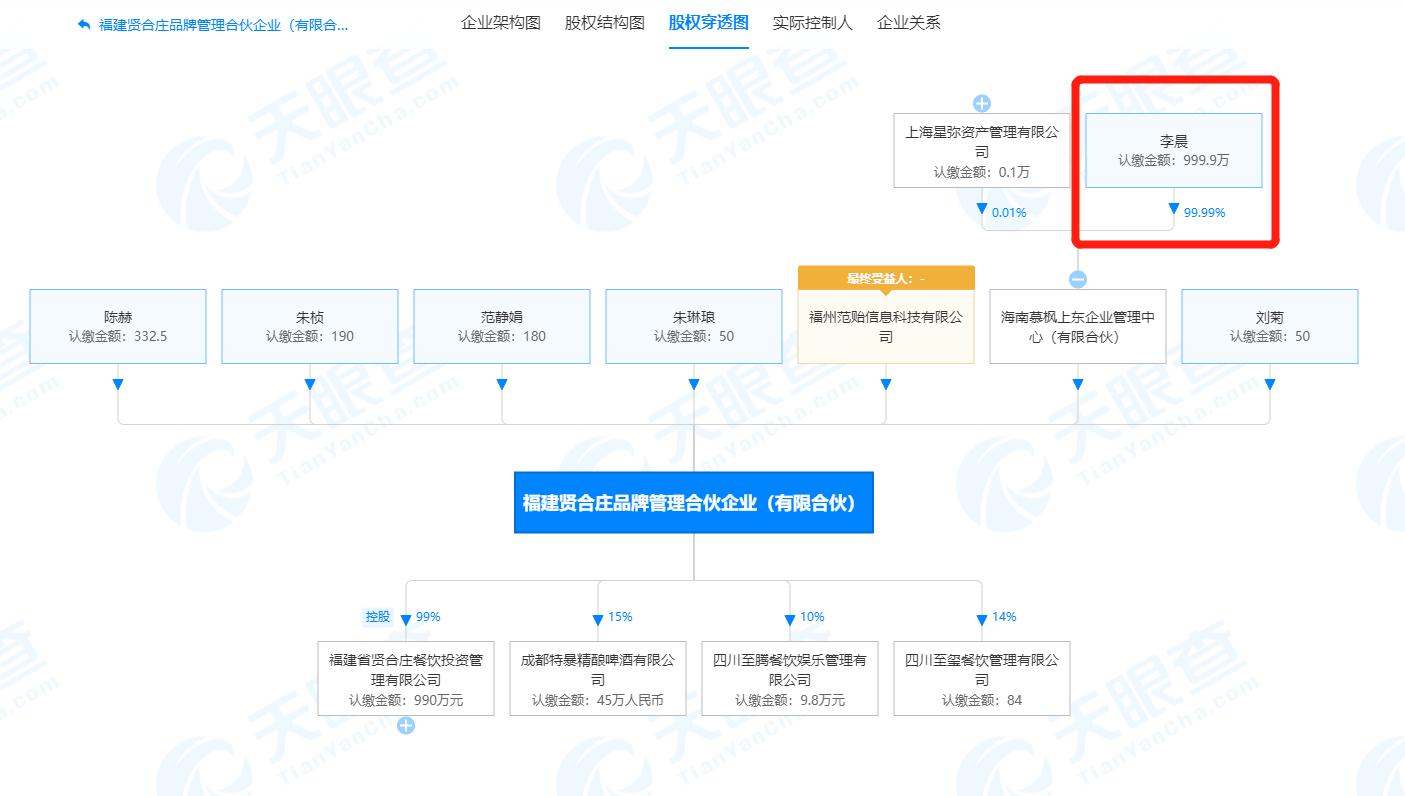
Task: Select shareholder node 朱桢
Action: pos(310,326)
